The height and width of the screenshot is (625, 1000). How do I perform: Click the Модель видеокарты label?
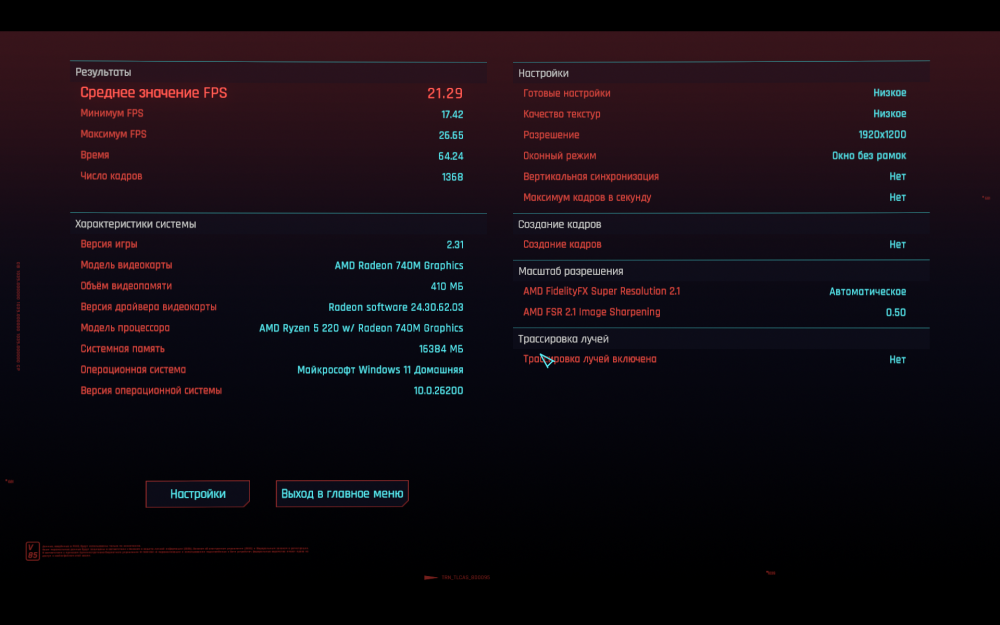tap(126, 265)
